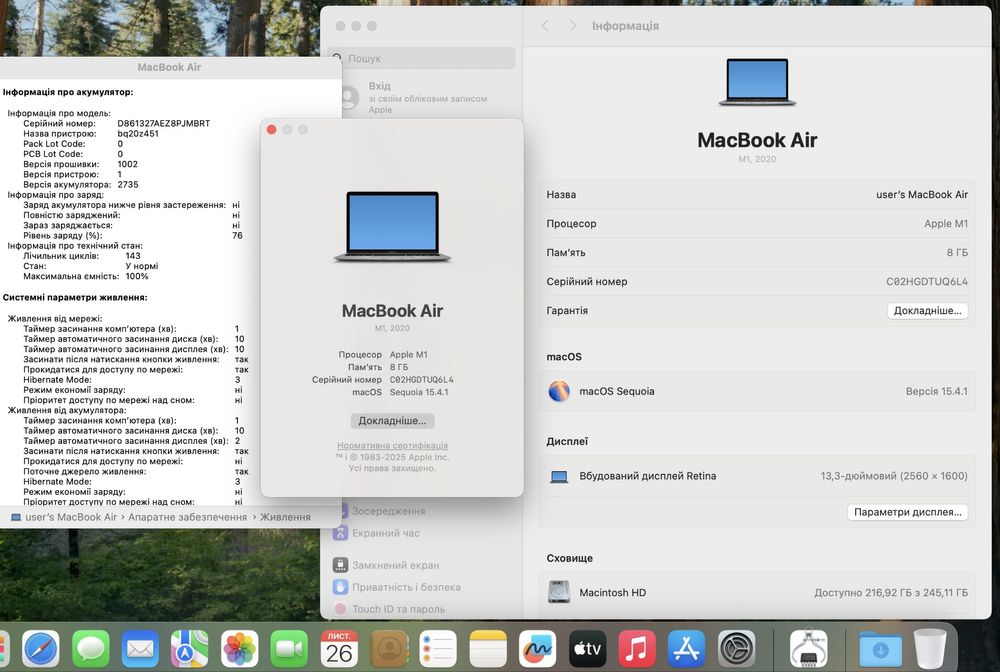Viewport: 1000px width, 672px height.
Task: Click the Назва row with user's MacBook Air
Action: tap(757, 194)
